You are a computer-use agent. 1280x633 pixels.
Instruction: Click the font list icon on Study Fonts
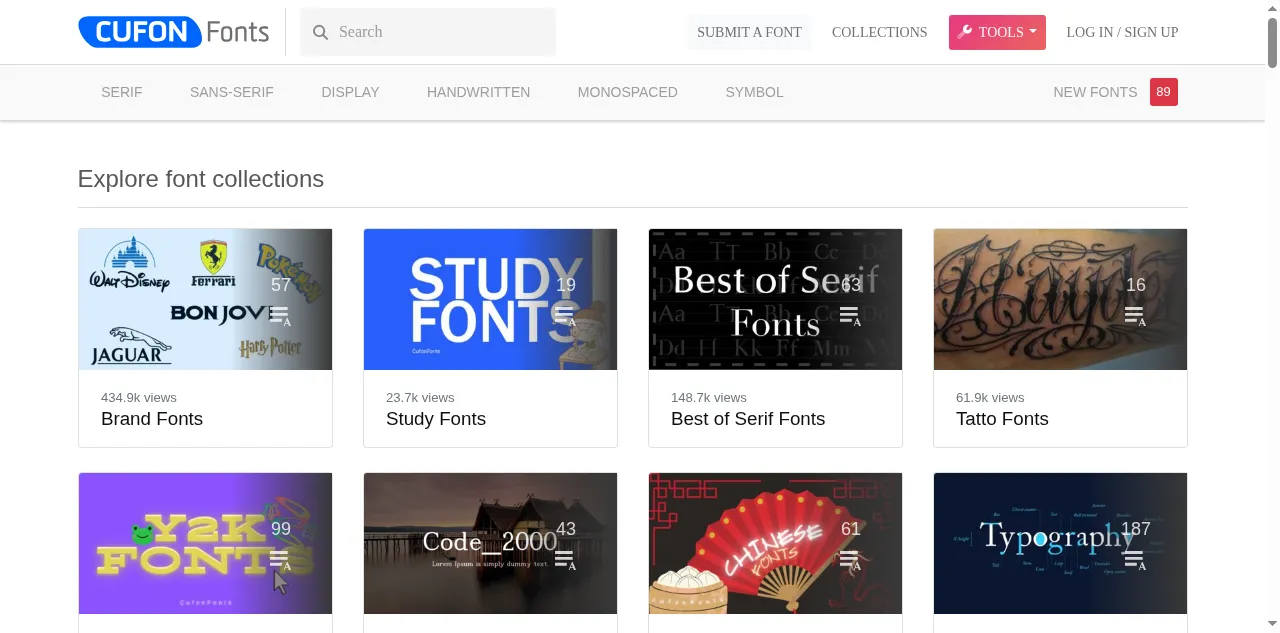(565, 316)
